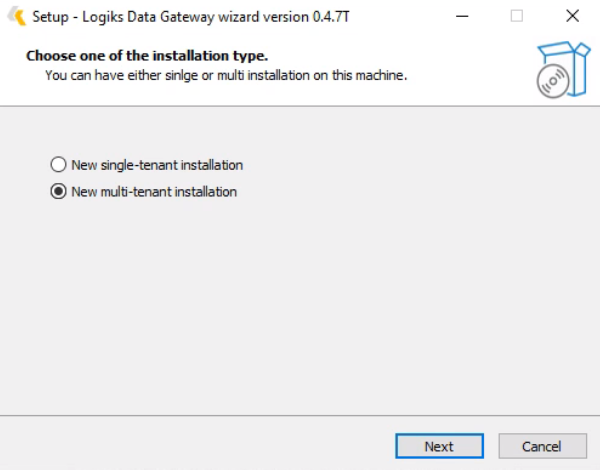Click the heading "Choose one of the installation type."
Screen dimensions: 600x470
coord(147,55)
